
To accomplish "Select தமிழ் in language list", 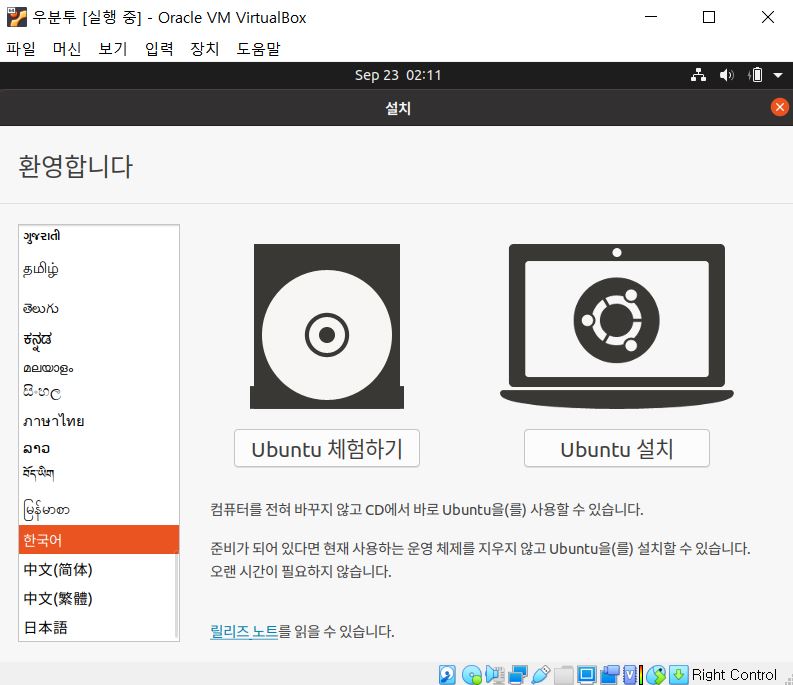I will (x=97, y=270).
